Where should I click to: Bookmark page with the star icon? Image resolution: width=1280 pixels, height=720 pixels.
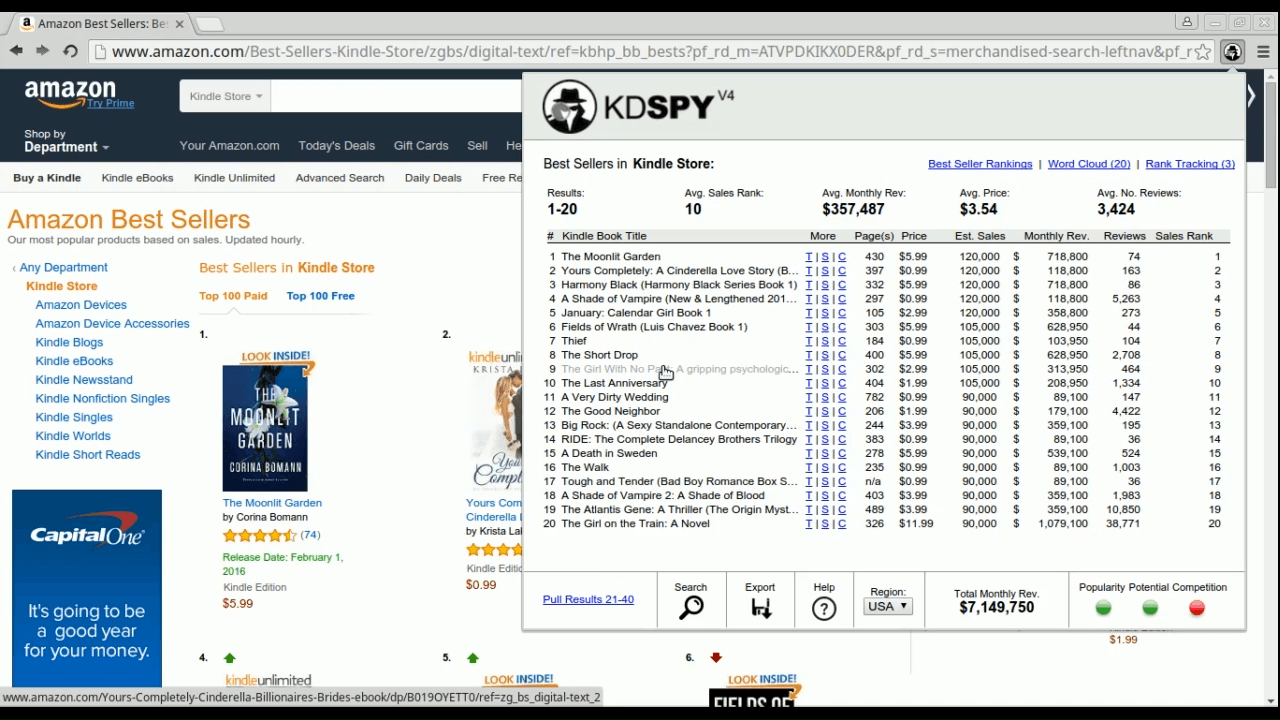coord(1203,52)
